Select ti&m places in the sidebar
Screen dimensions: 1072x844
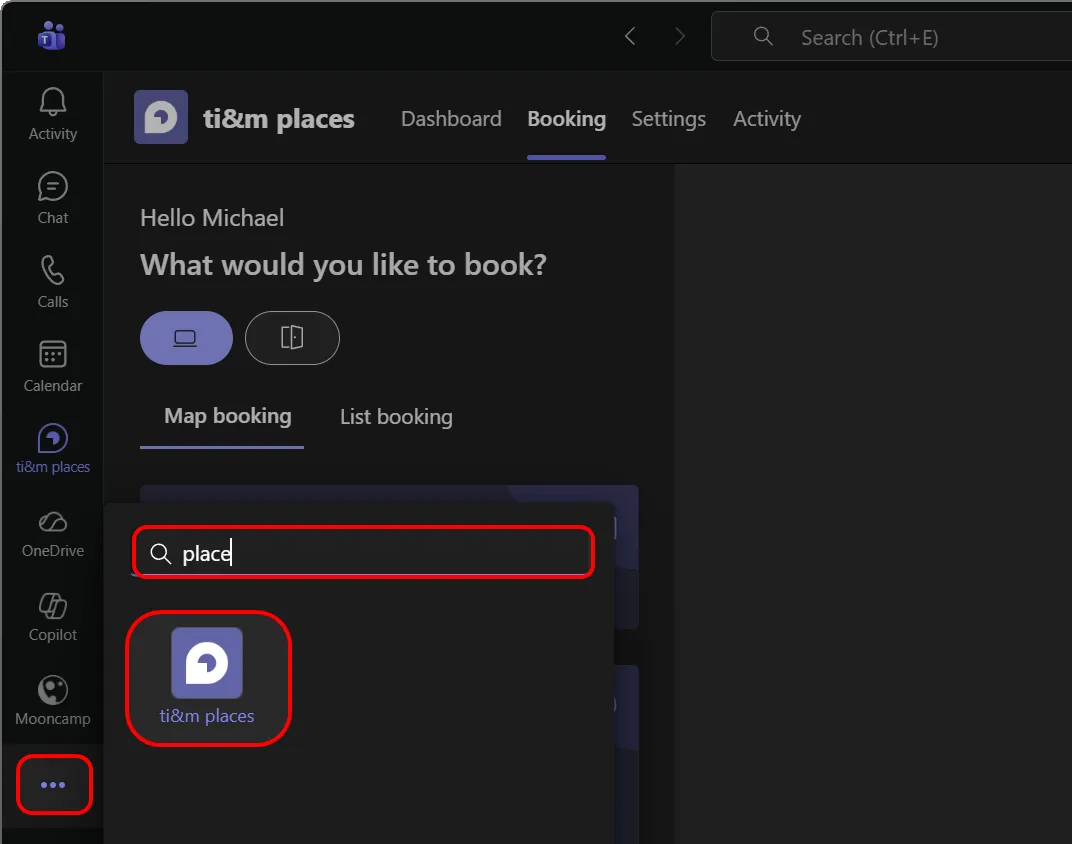tap(53, 449)
